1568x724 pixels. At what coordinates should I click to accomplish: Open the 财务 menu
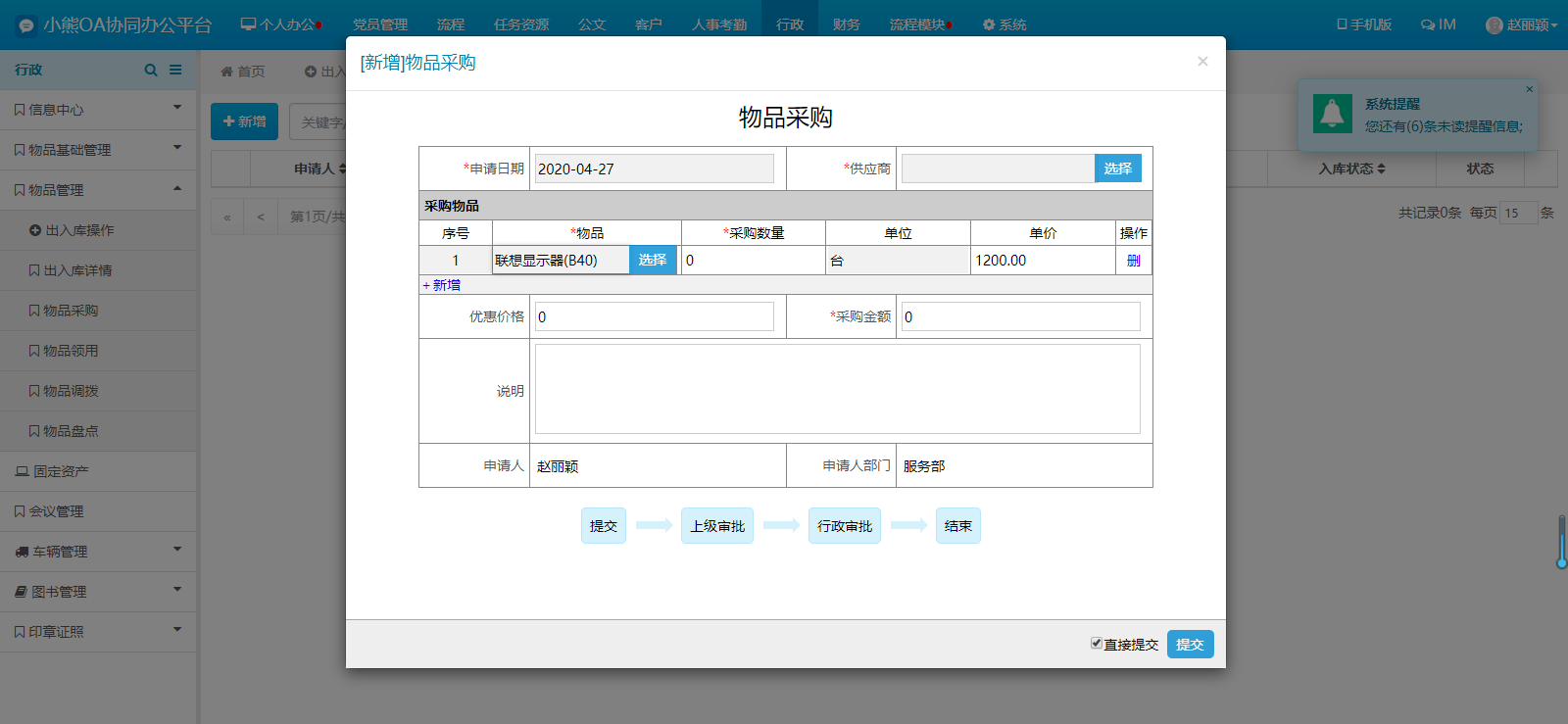coord(847,24)
